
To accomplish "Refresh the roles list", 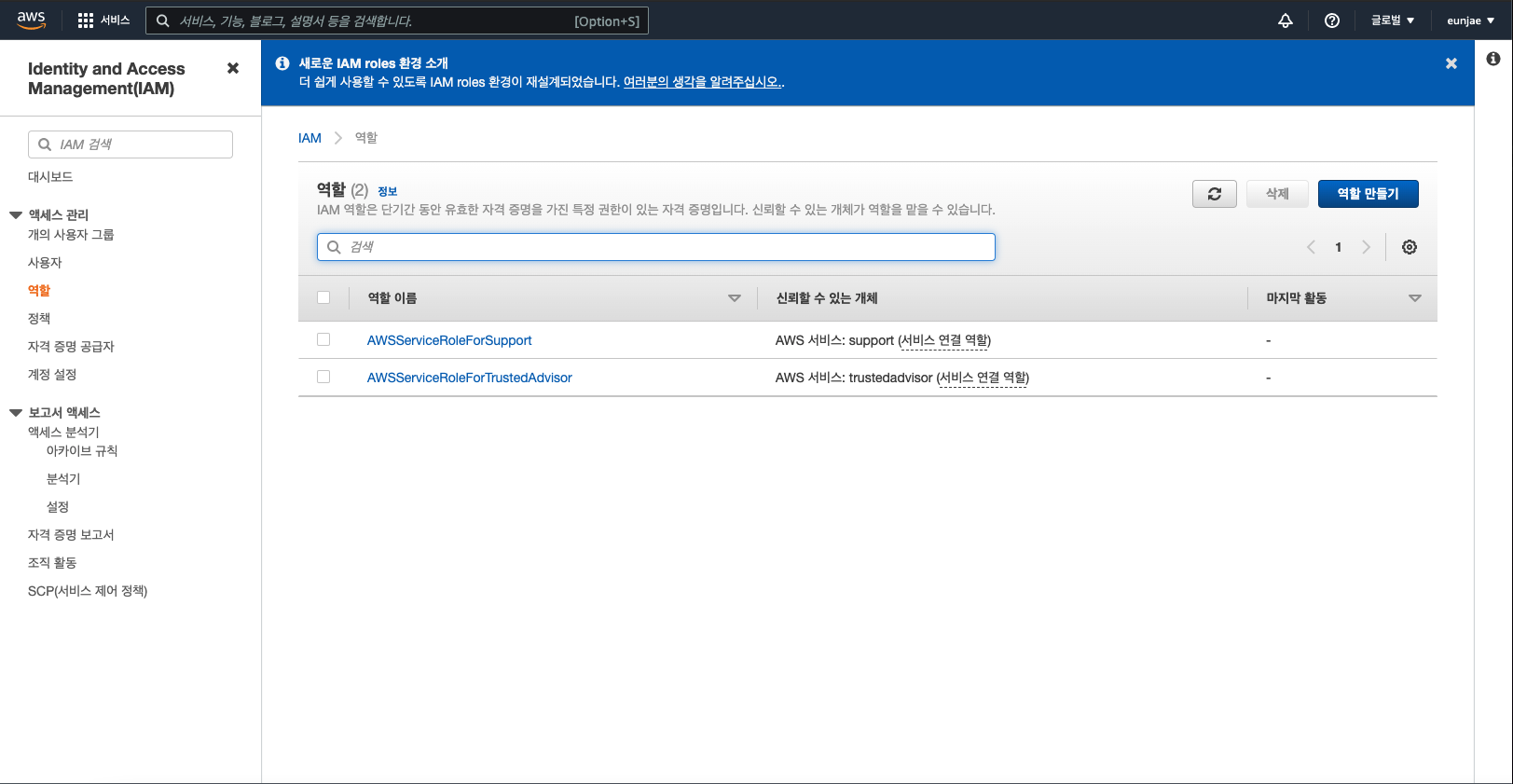I will point(1215,194).
